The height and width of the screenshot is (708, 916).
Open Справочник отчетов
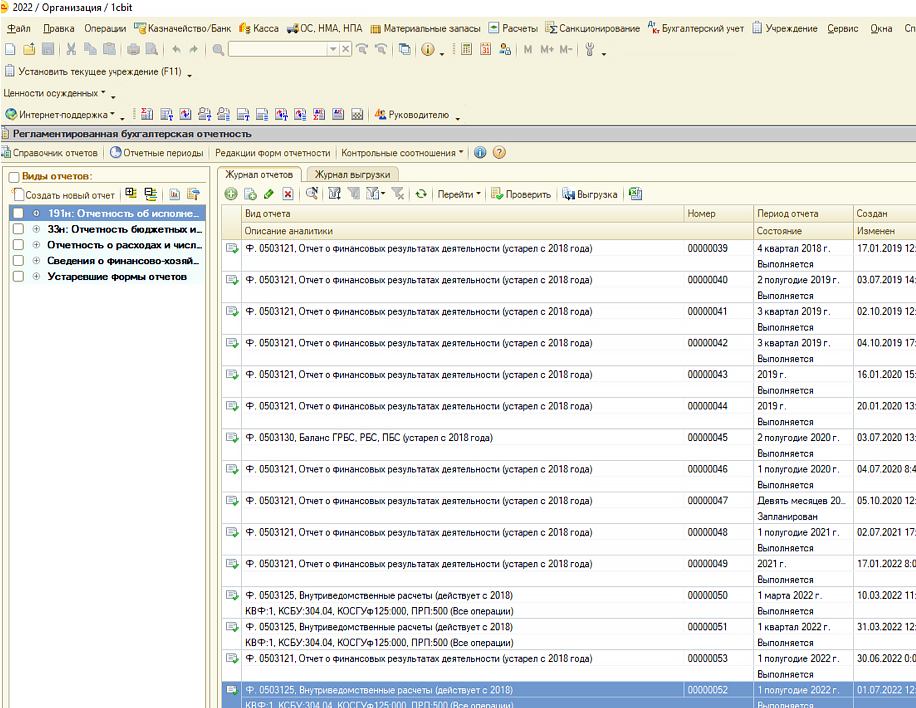(50, 152)
